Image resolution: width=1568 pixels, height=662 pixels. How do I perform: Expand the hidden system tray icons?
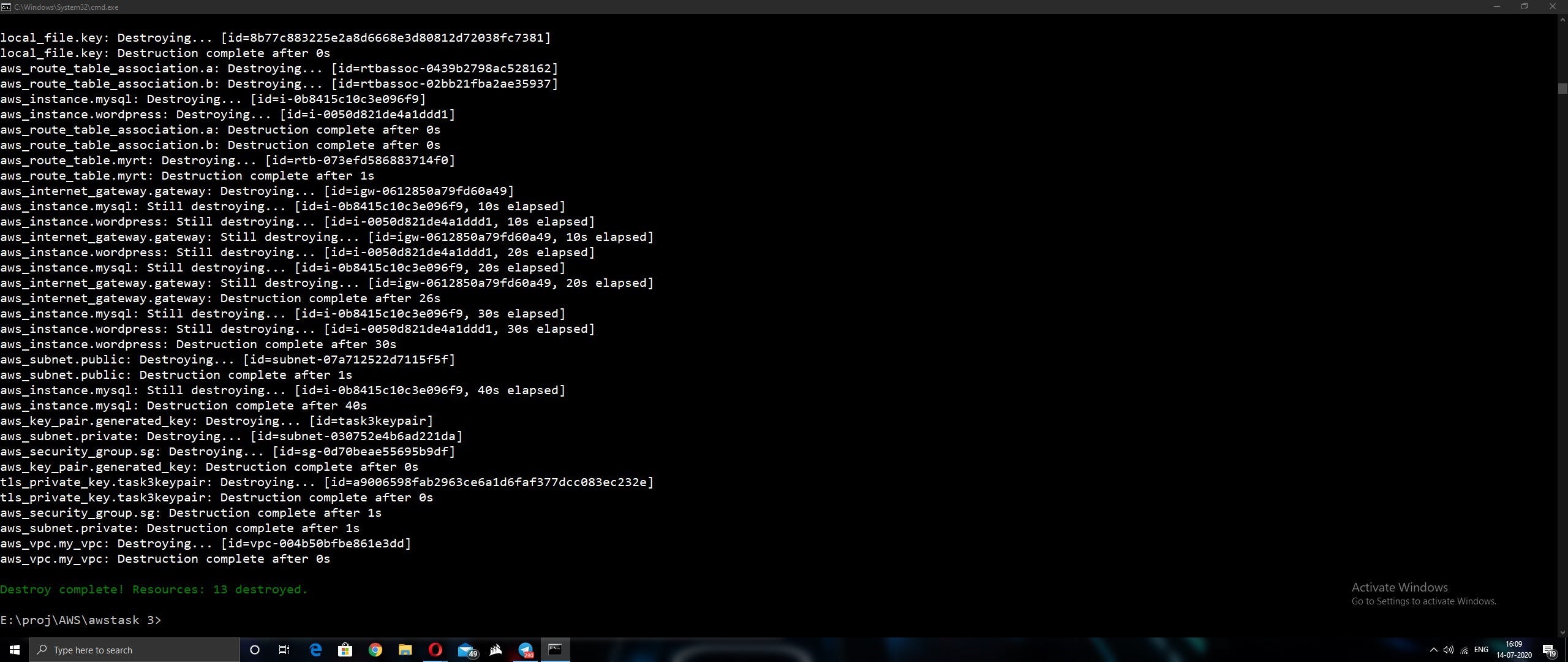(x=1433, y=650)
